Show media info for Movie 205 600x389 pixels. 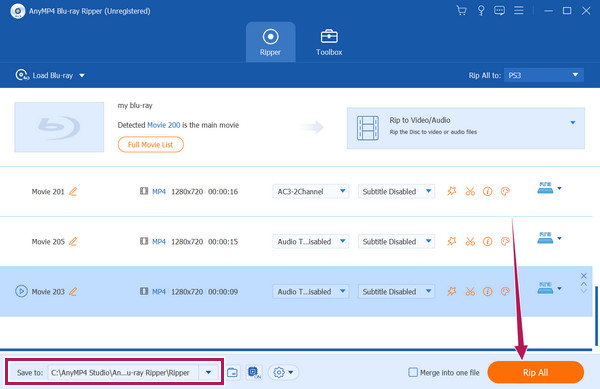(x=488, y=241)
